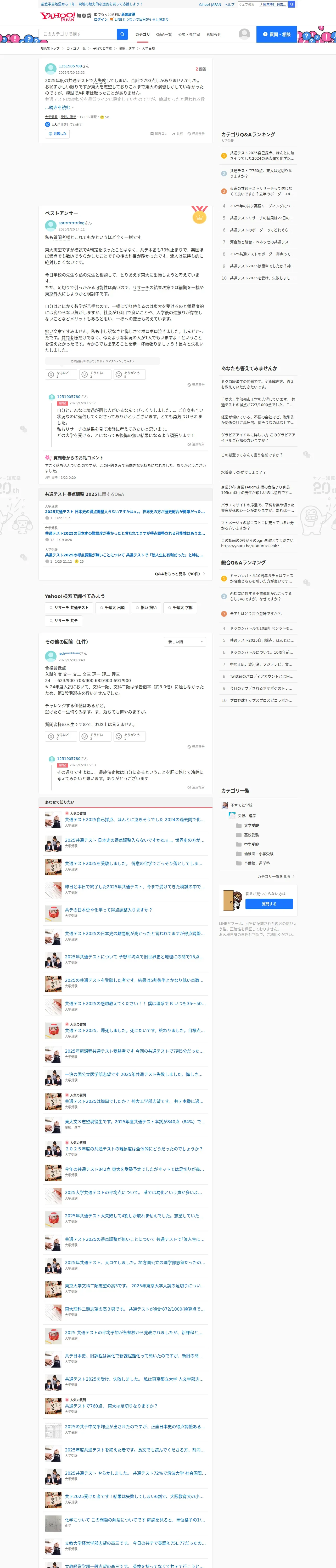Open the 新しい順 sort dropdown
The image size is (336, 1568).
(x=185, y=642)
